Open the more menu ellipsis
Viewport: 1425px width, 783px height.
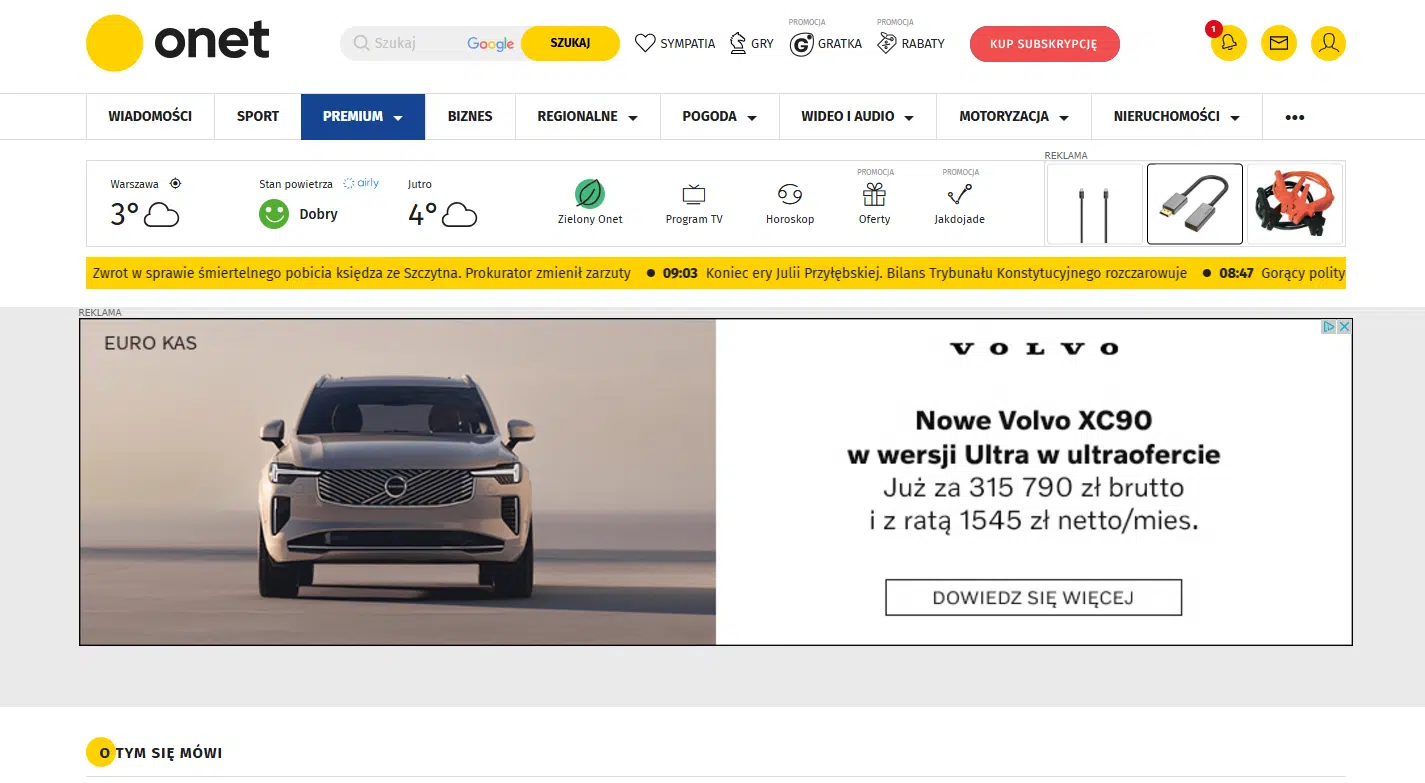coord(1295,117)
